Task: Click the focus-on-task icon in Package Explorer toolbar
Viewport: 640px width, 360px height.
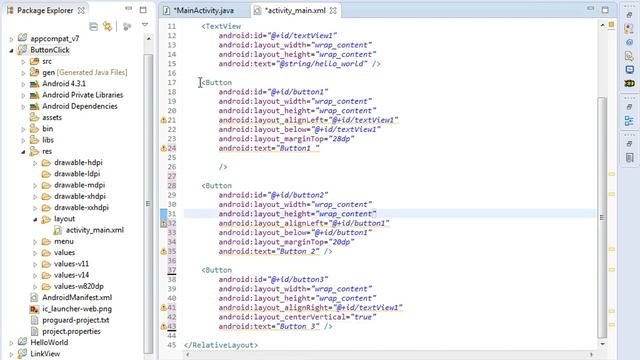Action: tap(127, 27)
